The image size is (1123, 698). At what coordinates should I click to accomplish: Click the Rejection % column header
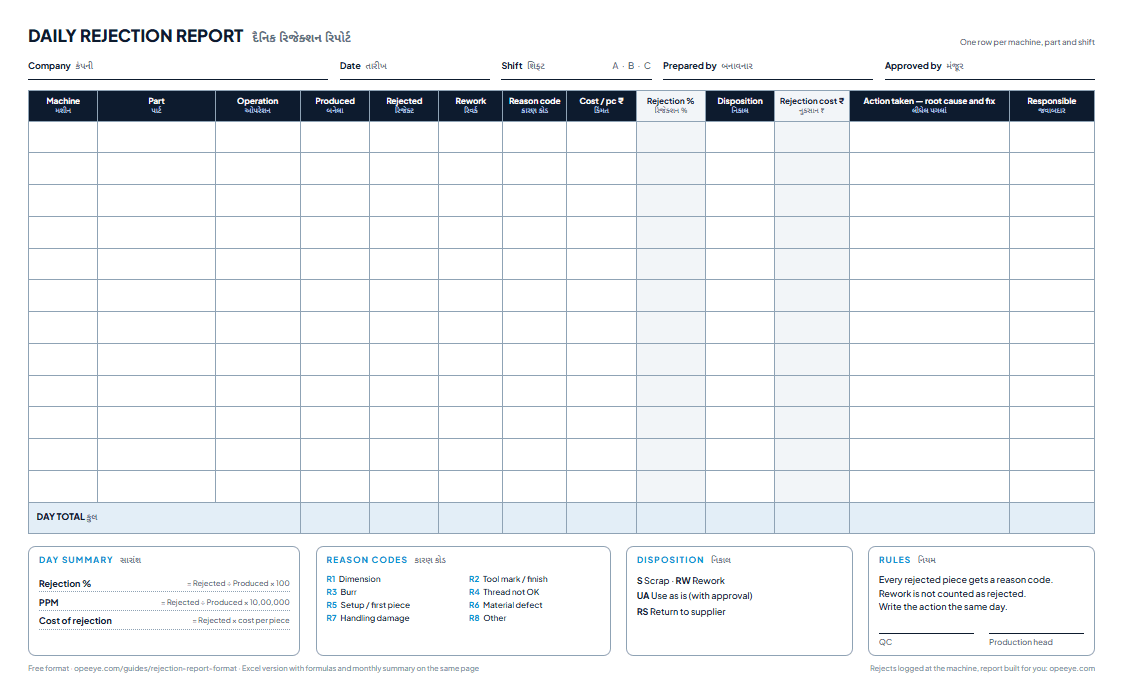pyautogui.click(x=670, y=106)
